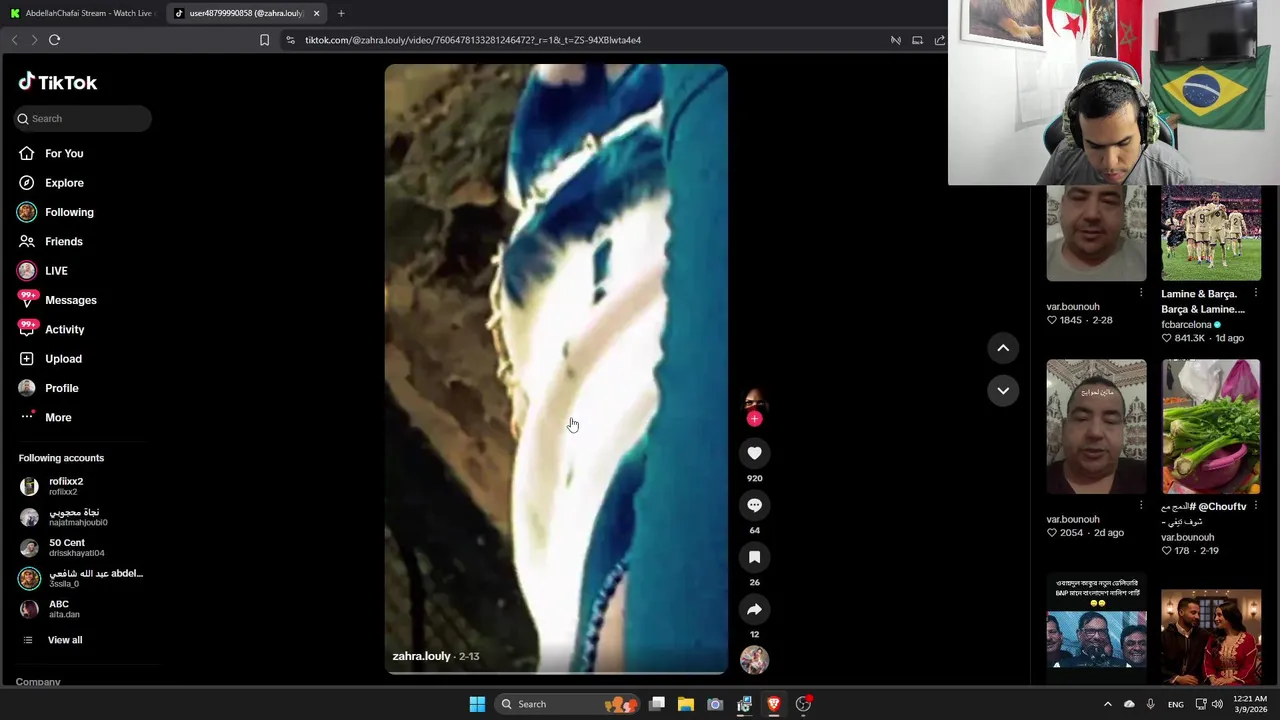Reload the page
Viewport: 1280px width, 720px height.
tap(54, 40)
